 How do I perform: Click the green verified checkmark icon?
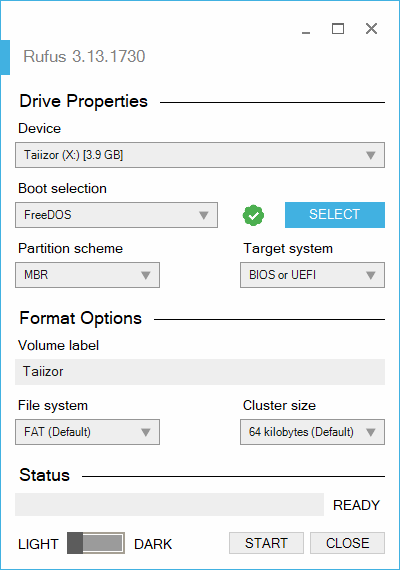[x=253, y=215]
